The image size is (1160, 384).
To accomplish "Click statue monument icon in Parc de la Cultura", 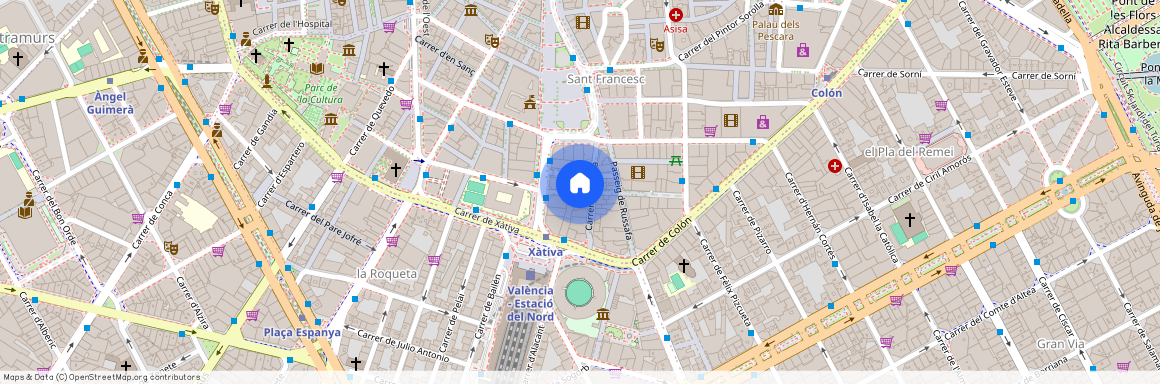I will click(x=266, y=81).
